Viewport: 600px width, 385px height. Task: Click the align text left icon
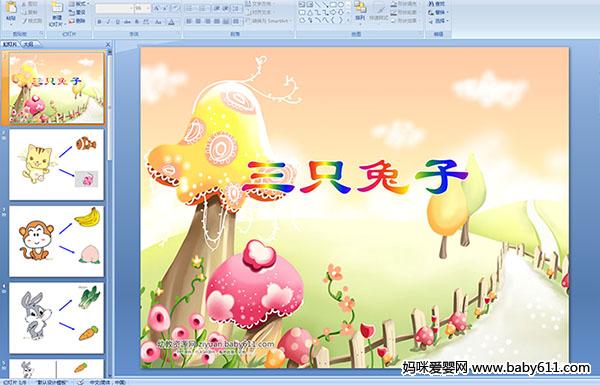tap(189, 21)
